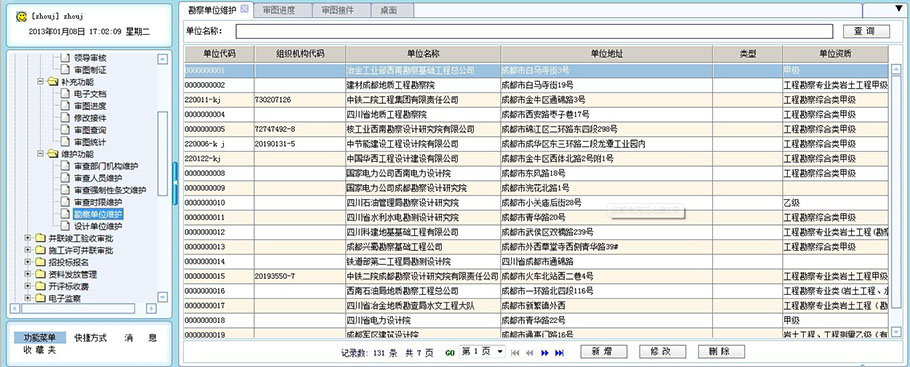Image resolution: width=910 pixels, height=367 pixels.
Task: Expand the 并联竣工验收审批 node
Action: pos(27,238)
